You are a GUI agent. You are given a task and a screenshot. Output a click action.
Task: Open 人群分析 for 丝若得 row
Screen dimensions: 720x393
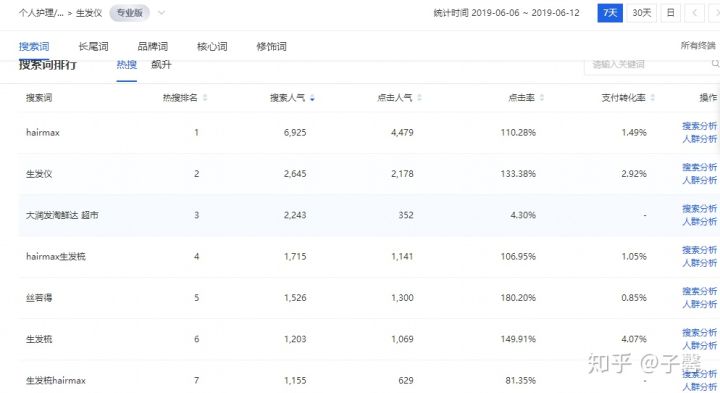(x=699, y=304)
